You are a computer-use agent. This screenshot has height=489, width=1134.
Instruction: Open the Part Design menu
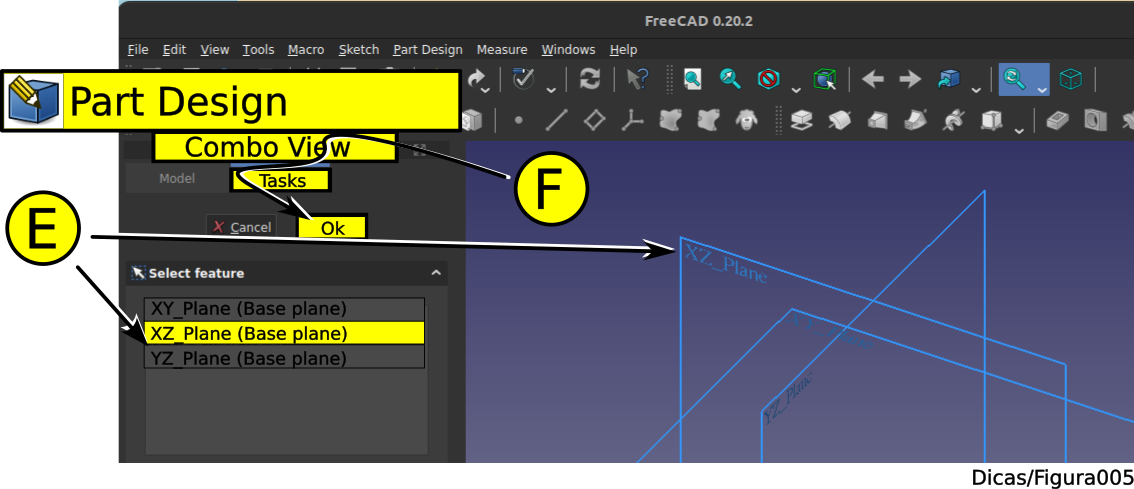click(428, 49)
